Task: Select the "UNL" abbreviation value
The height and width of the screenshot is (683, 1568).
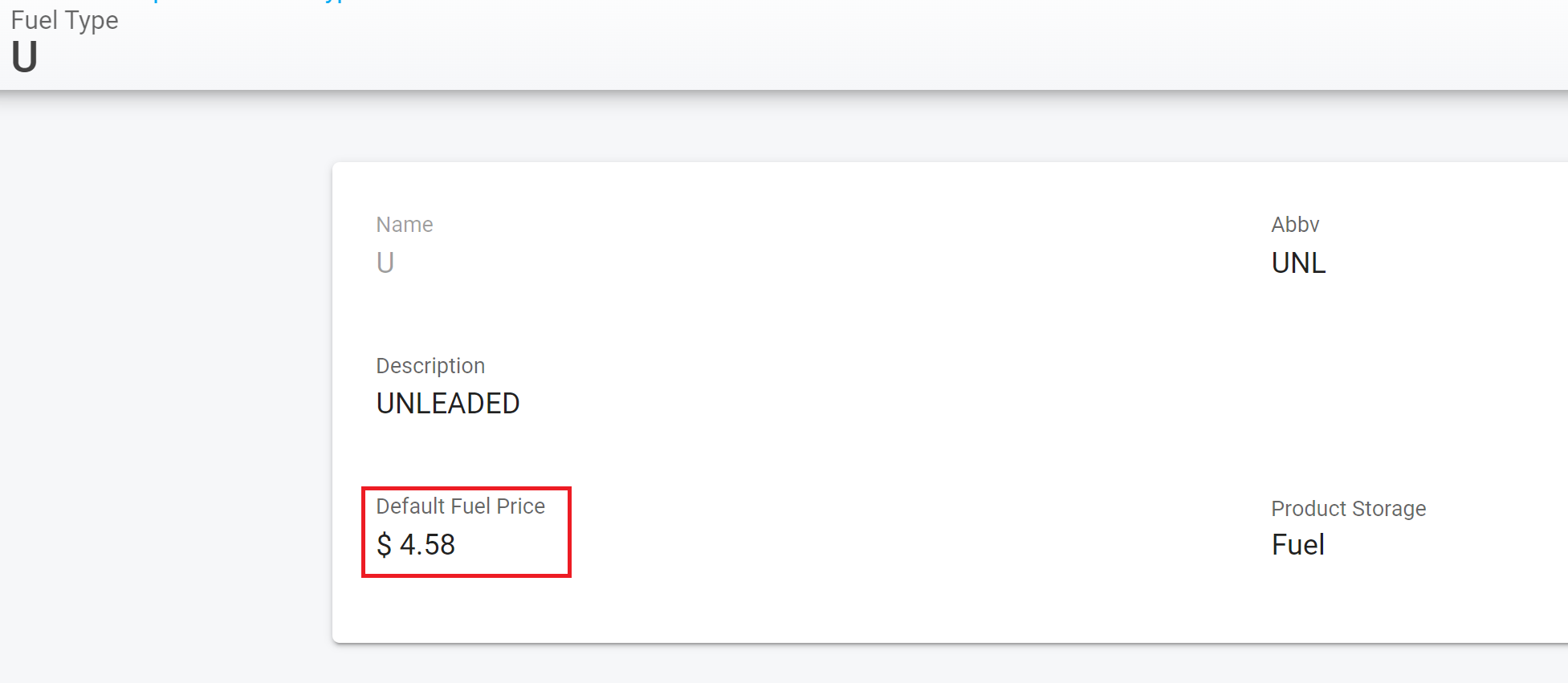Action: (x=1297, y=263)
